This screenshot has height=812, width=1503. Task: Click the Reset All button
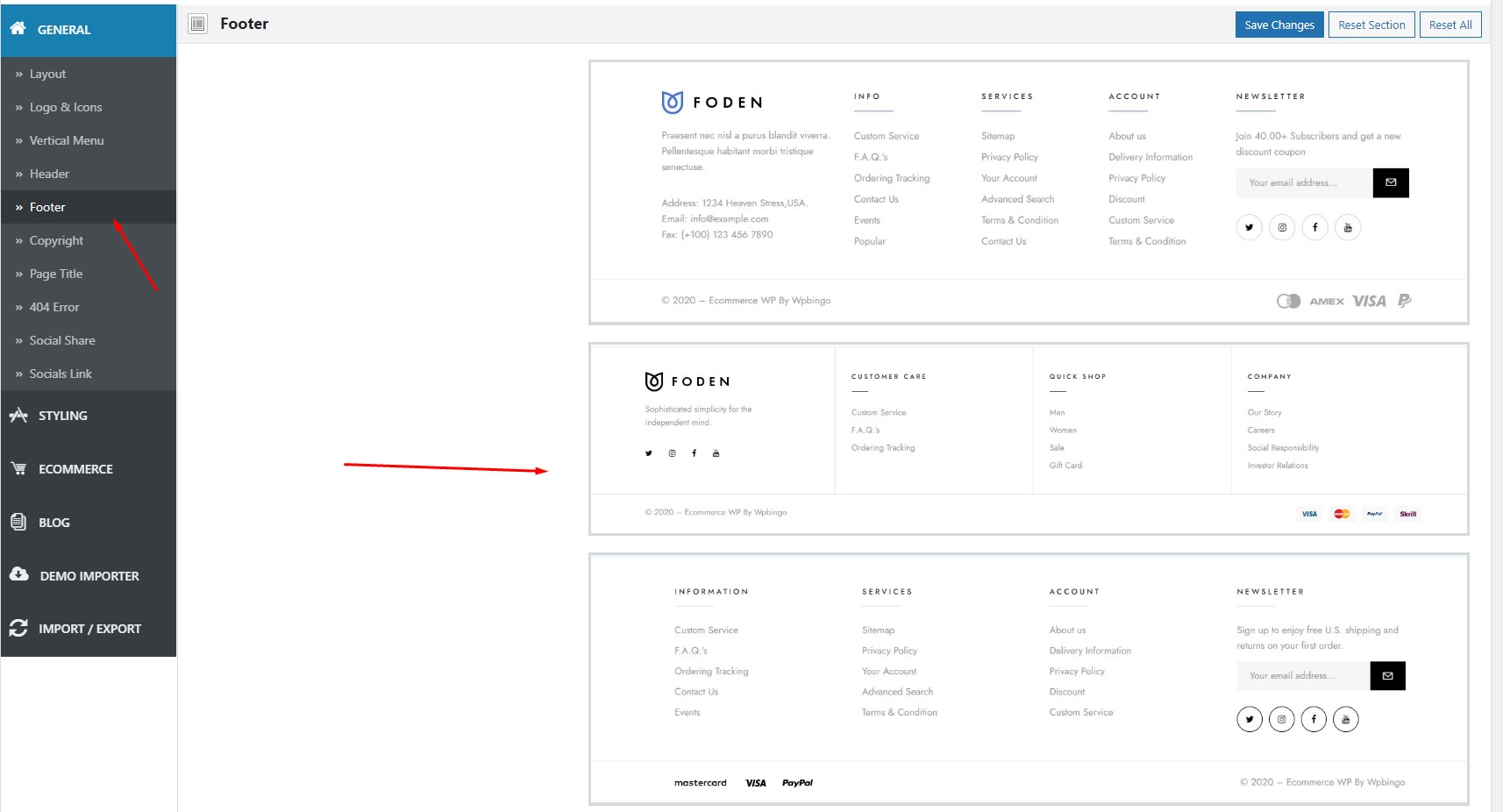coord(1450,25)
